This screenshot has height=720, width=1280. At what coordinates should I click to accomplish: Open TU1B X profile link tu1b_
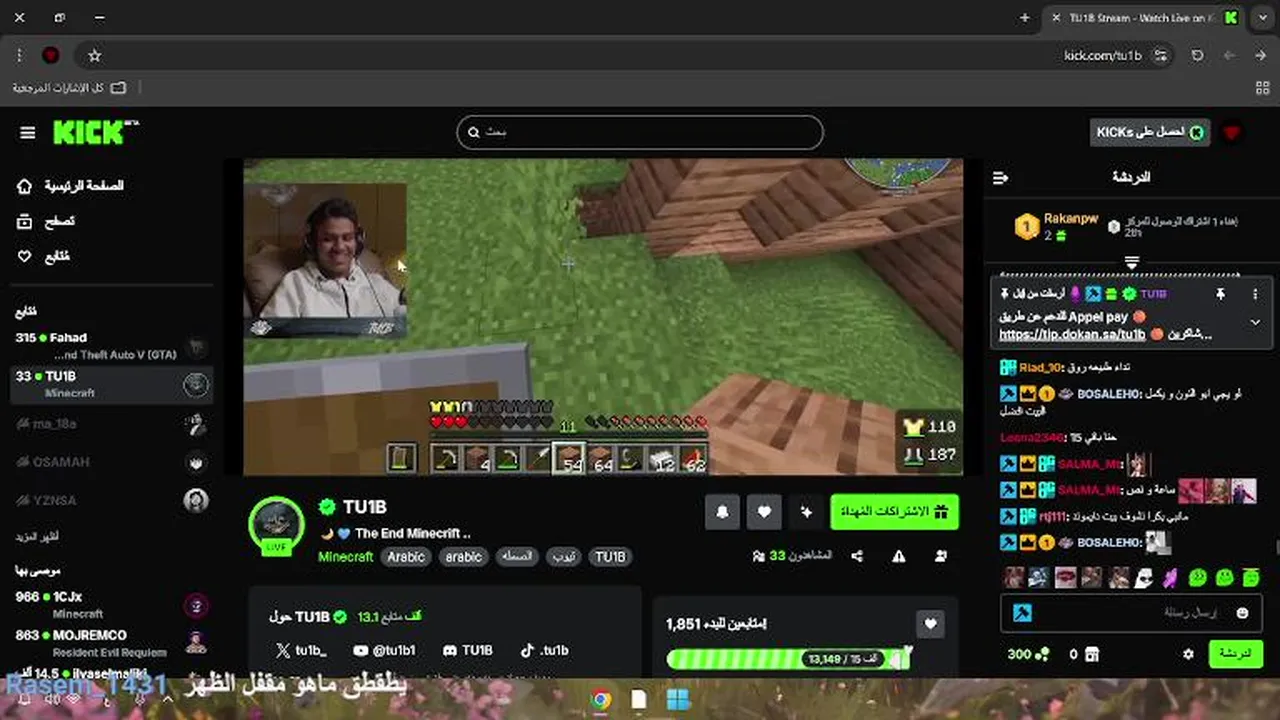point(299,650)
